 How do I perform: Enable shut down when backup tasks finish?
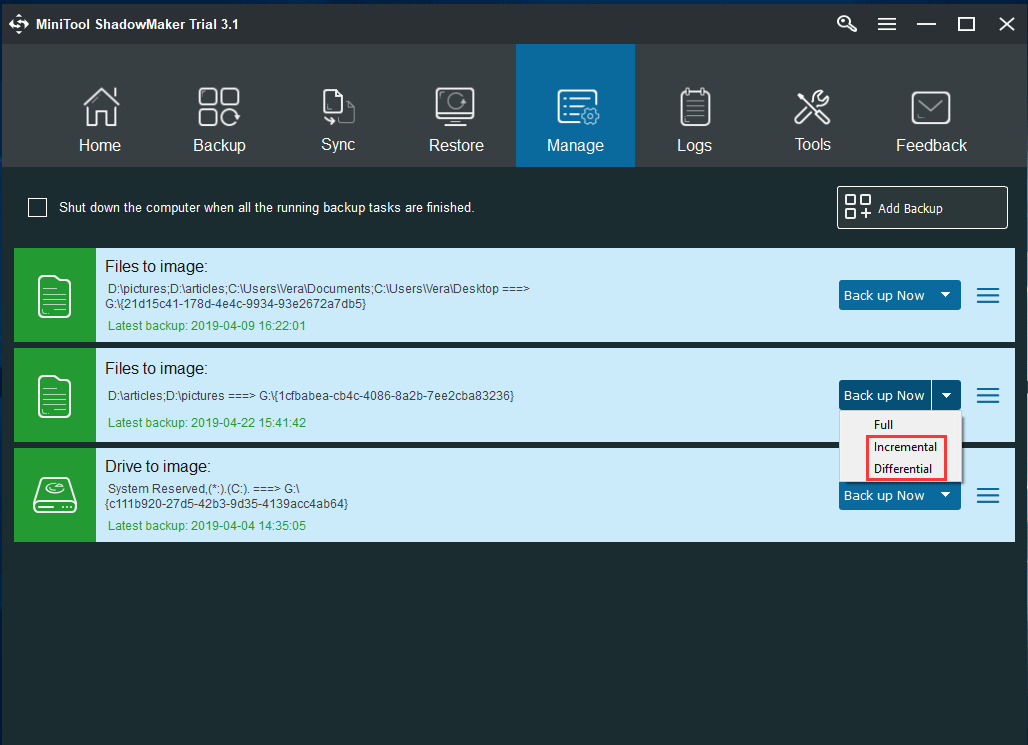pyautogui.click(x=37, y=207)
